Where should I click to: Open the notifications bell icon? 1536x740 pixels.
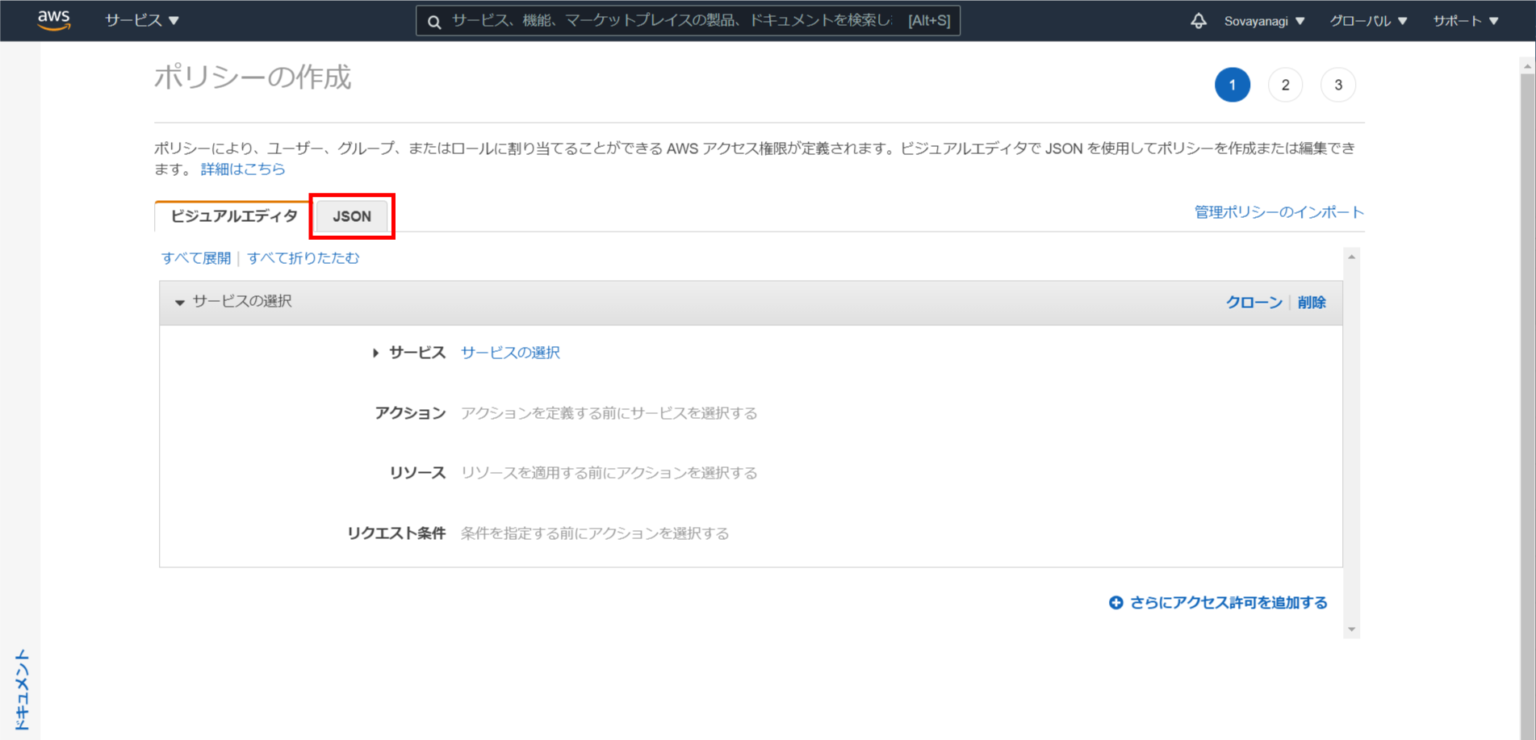click(1198, 20)
